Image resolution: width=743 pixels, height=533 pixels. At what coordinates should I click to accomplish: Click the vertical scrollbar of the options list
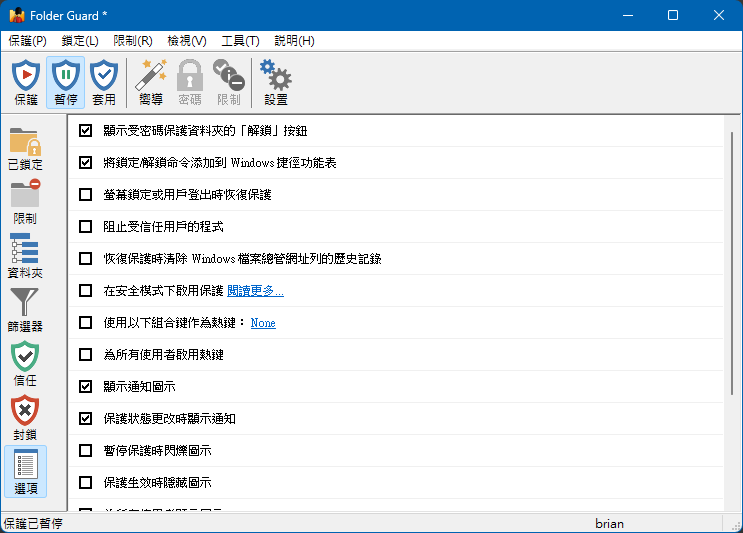point(732,300)
